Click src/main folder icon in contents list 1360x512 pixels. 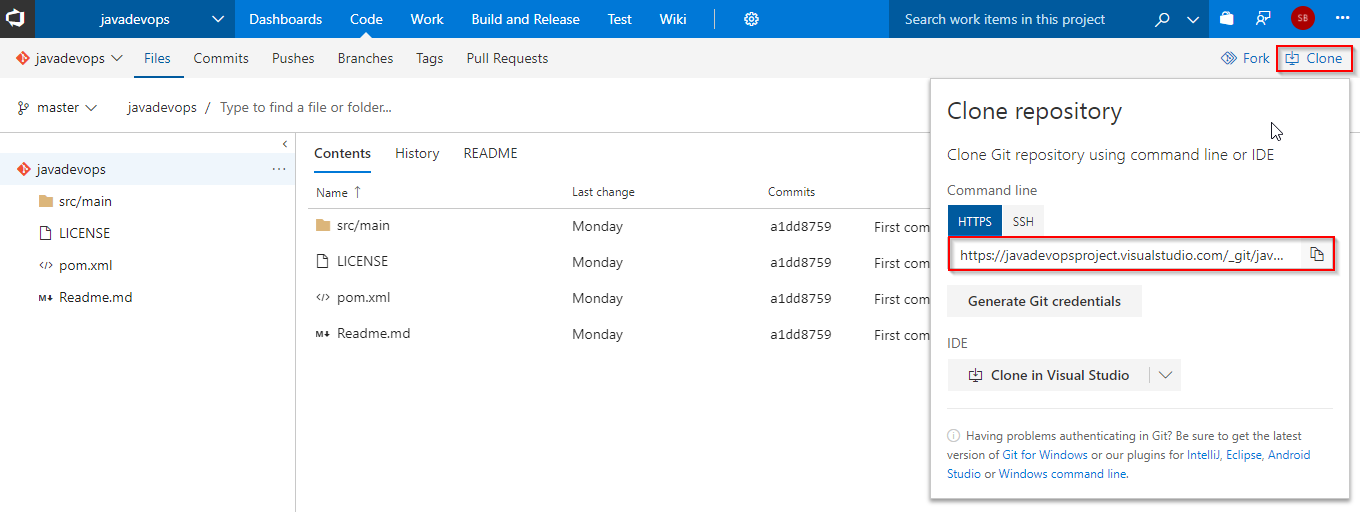[322, 225]
